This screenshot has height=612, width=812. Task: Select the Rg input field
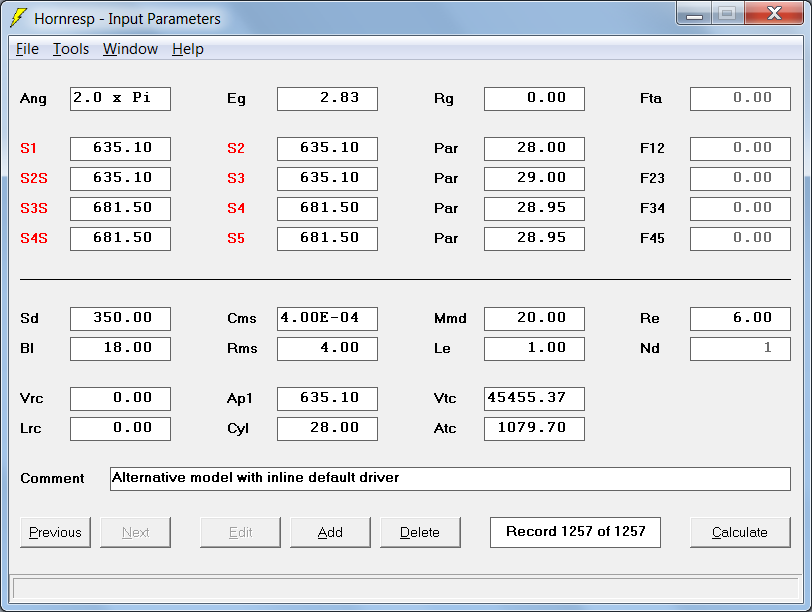(534, 98)
